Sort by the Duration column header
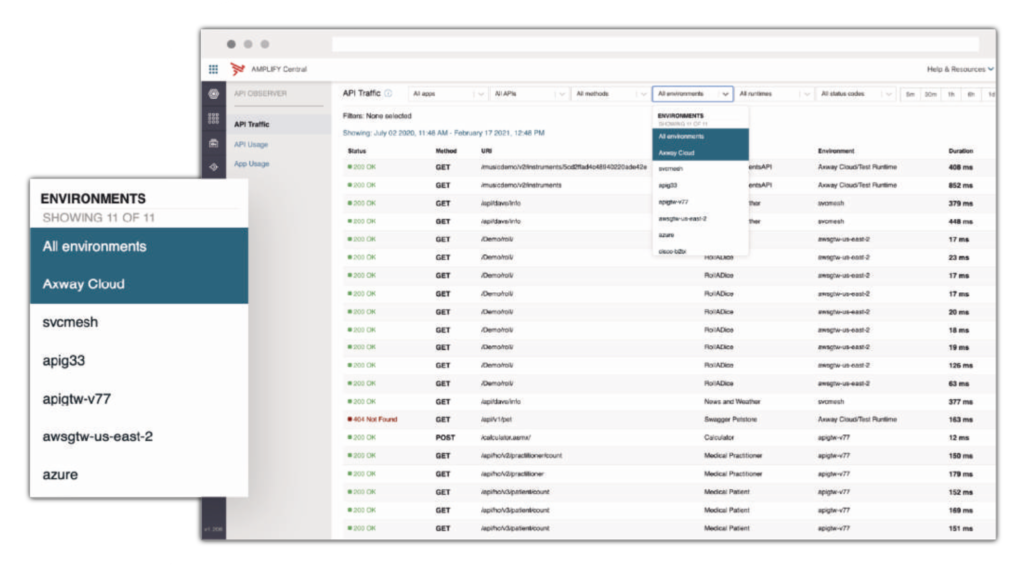The width and height of the screenshot is (1024, 568). pos(961,151)
